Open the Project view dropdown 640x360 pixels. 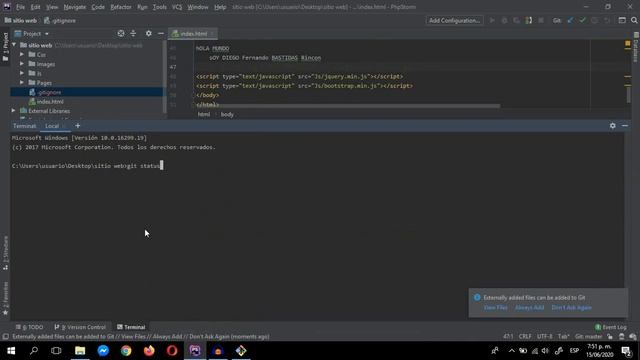pyautogui.click(x=32, y=33)
